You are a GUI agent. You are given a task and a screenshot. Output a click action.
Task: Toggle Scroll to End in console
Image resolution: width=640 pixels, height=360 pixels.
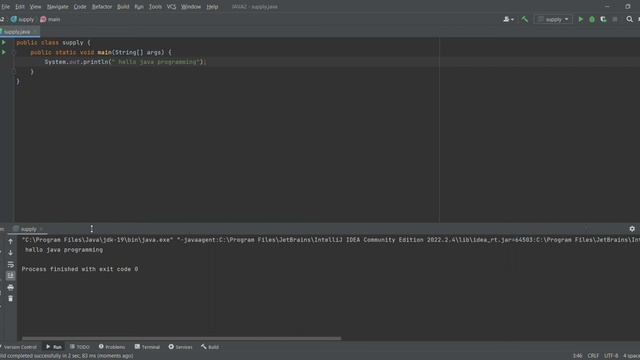coord(11,276)
